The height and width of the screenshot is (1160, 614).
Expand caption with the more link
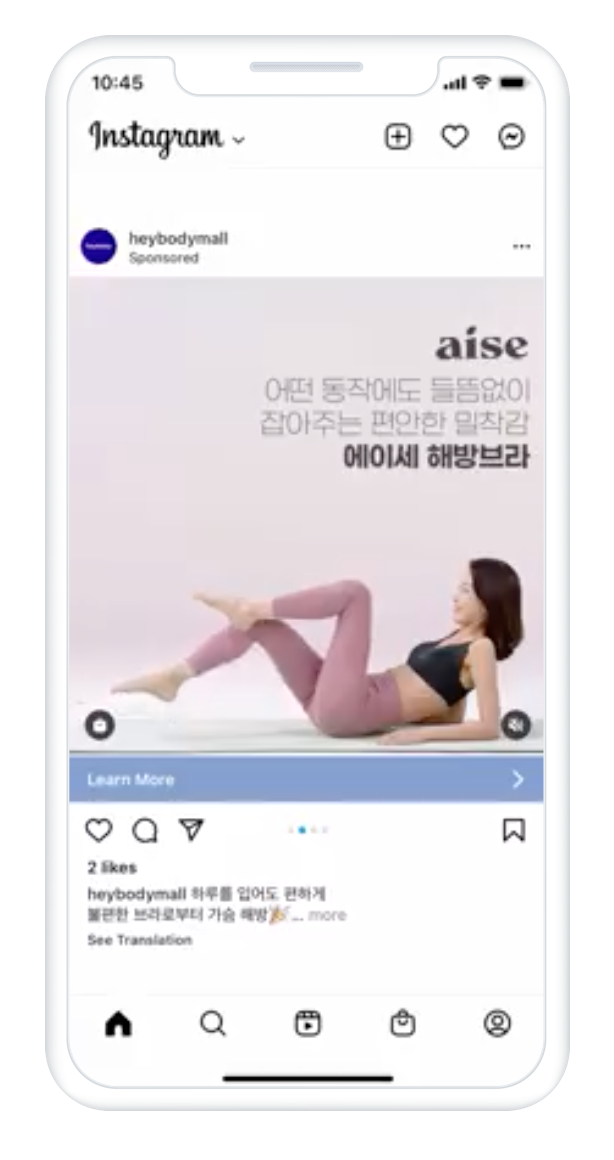(x=327, y=915)
